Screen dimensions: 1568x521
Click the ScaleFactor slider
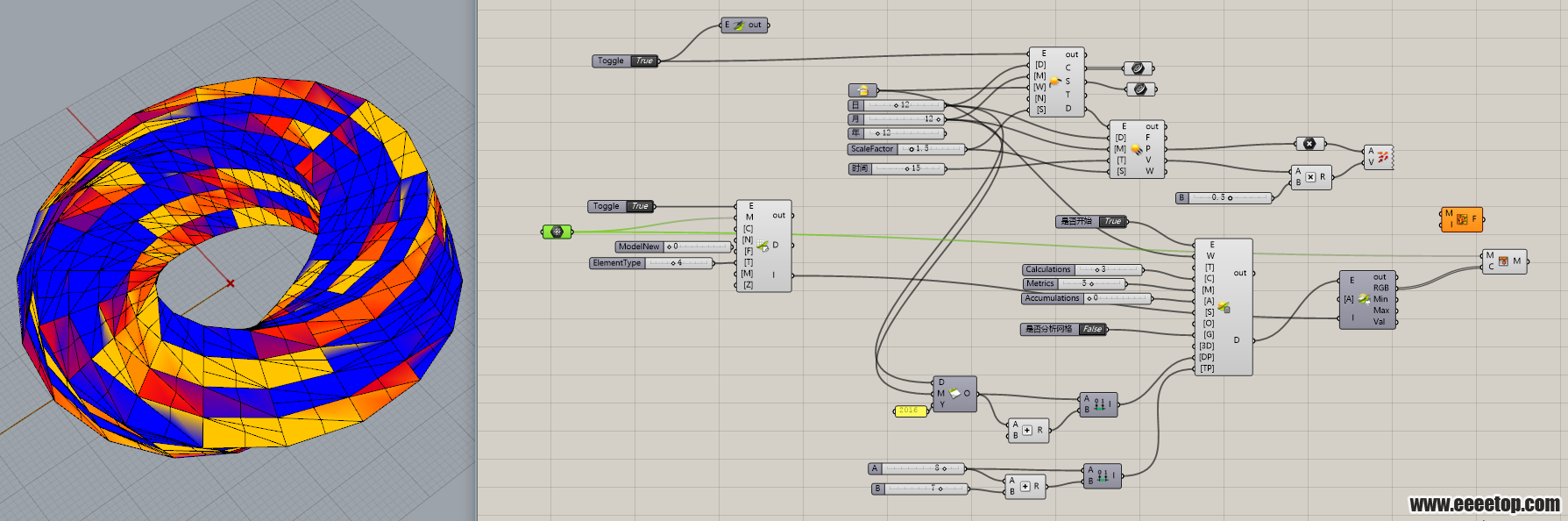tap(906, 149)
